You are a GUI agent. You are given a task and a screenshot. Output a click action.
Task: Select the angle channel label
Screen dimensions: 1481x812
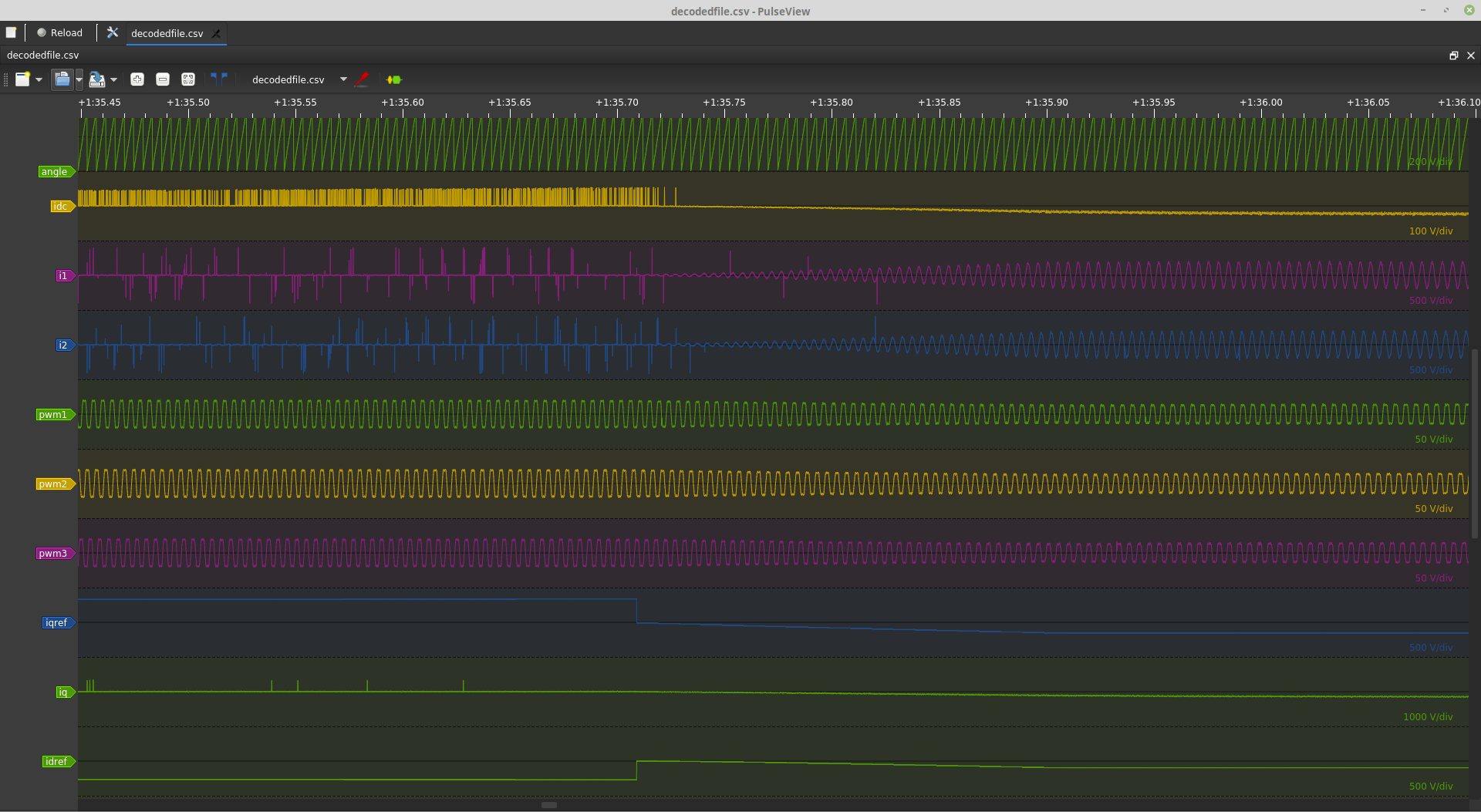pos(54,172)
